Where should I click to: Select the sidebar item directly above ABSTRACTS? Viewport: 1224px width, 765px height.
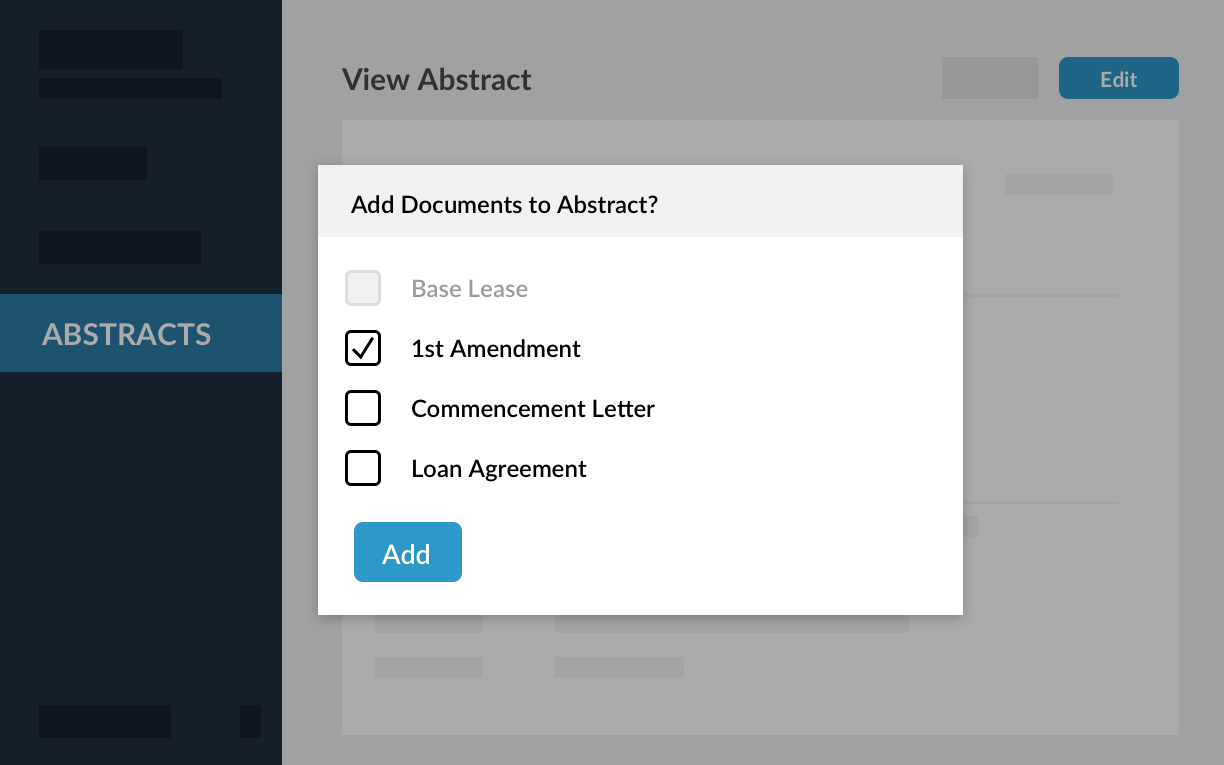click(120, 247)
